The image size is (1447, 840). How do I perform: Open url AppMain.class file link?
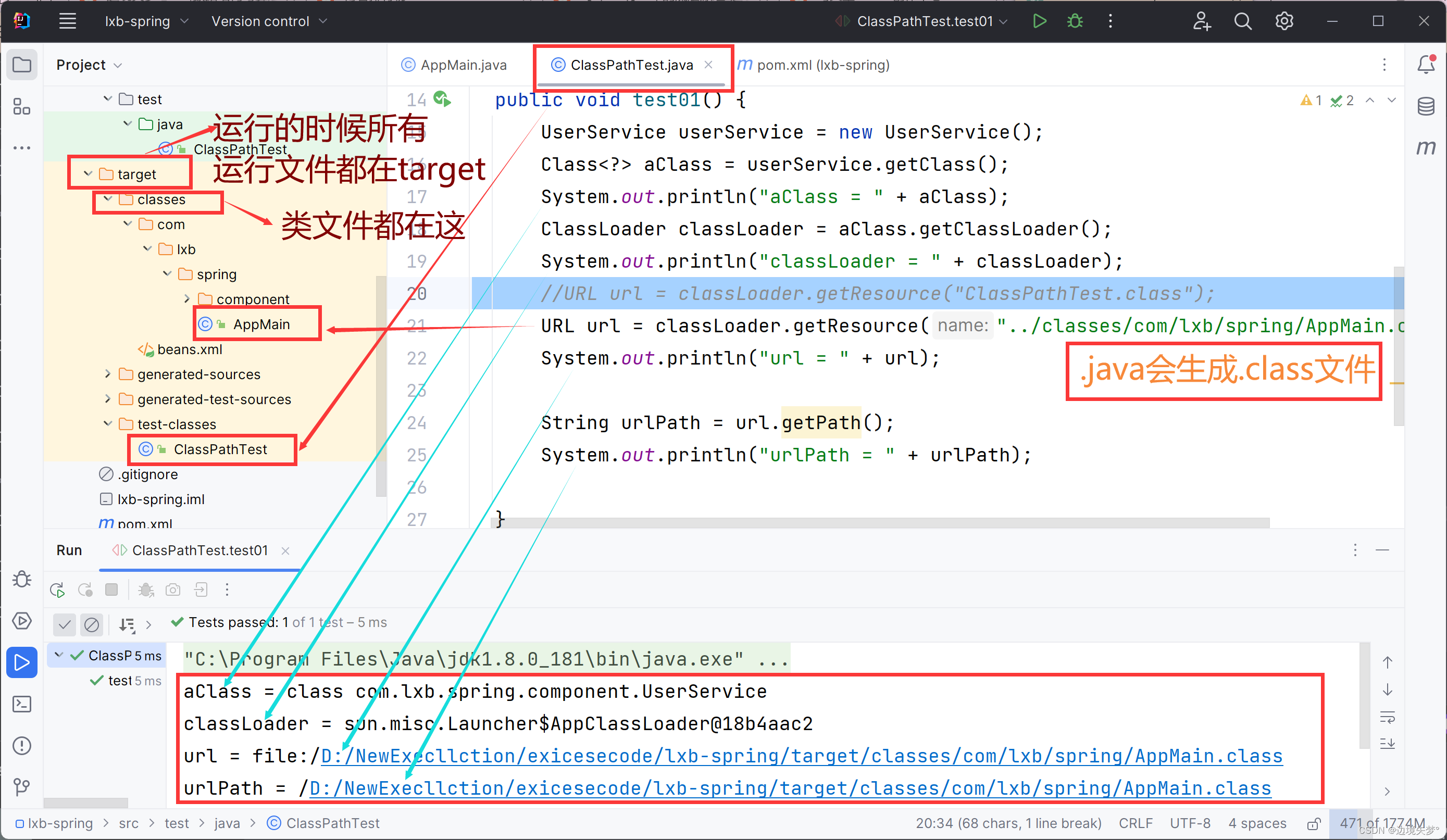[x=802, y=756]
